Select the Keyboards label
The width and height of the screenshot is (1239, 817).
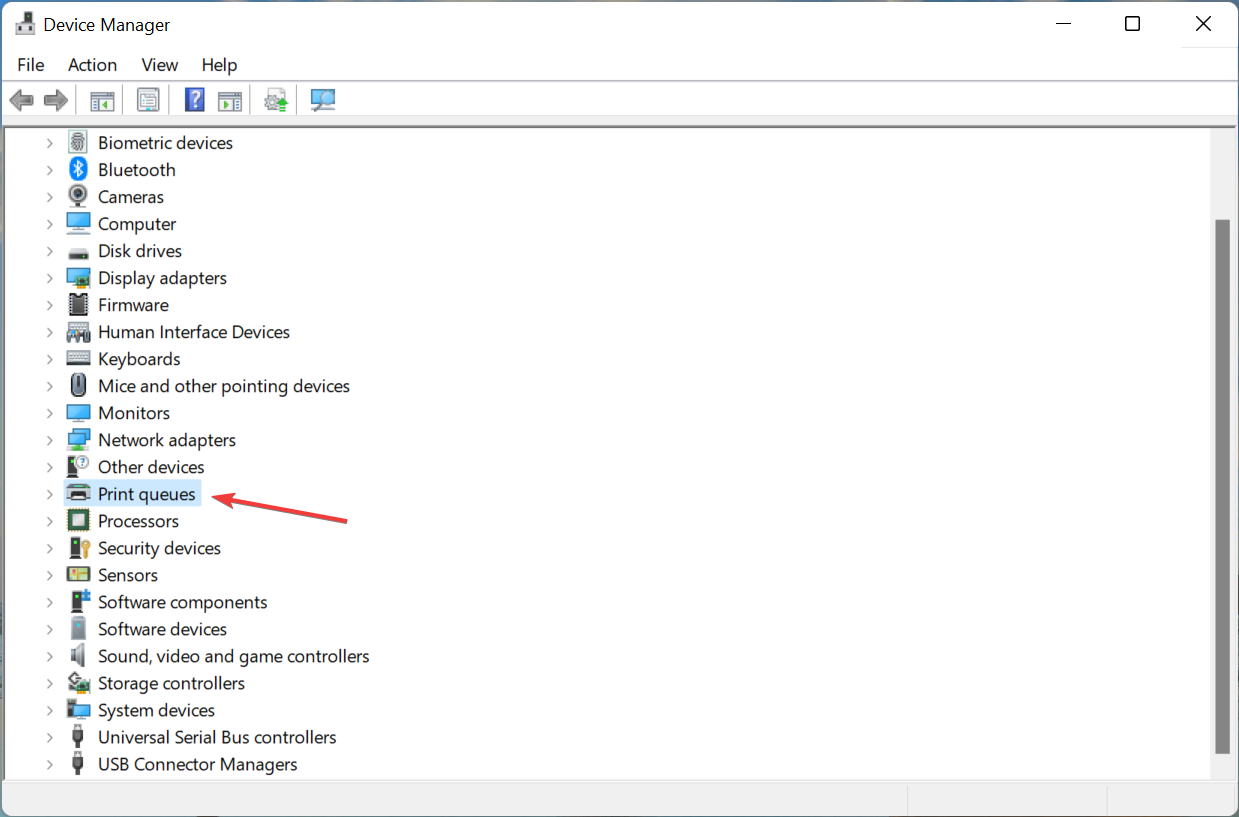[139, 359]
